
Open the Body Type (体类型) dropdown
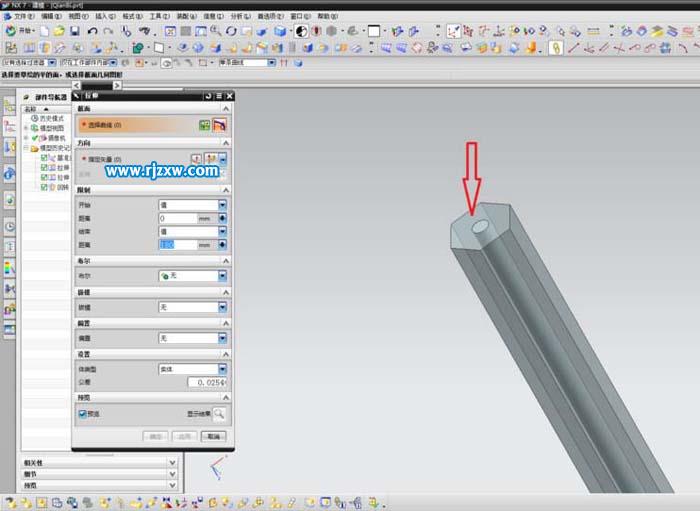pos(222,369)
